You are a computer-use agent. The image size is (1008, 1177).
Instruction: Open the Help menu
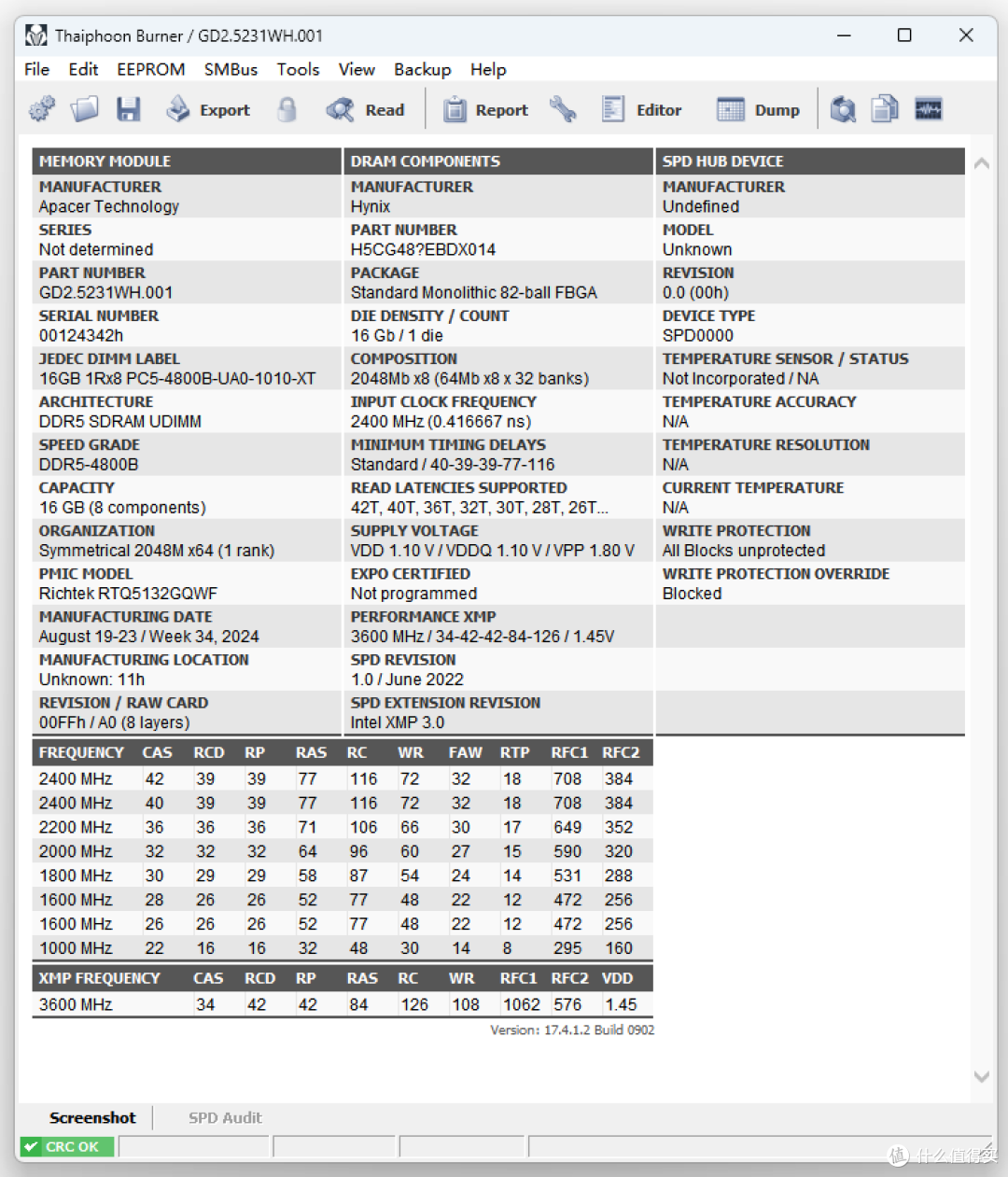[x=488, y=69]
